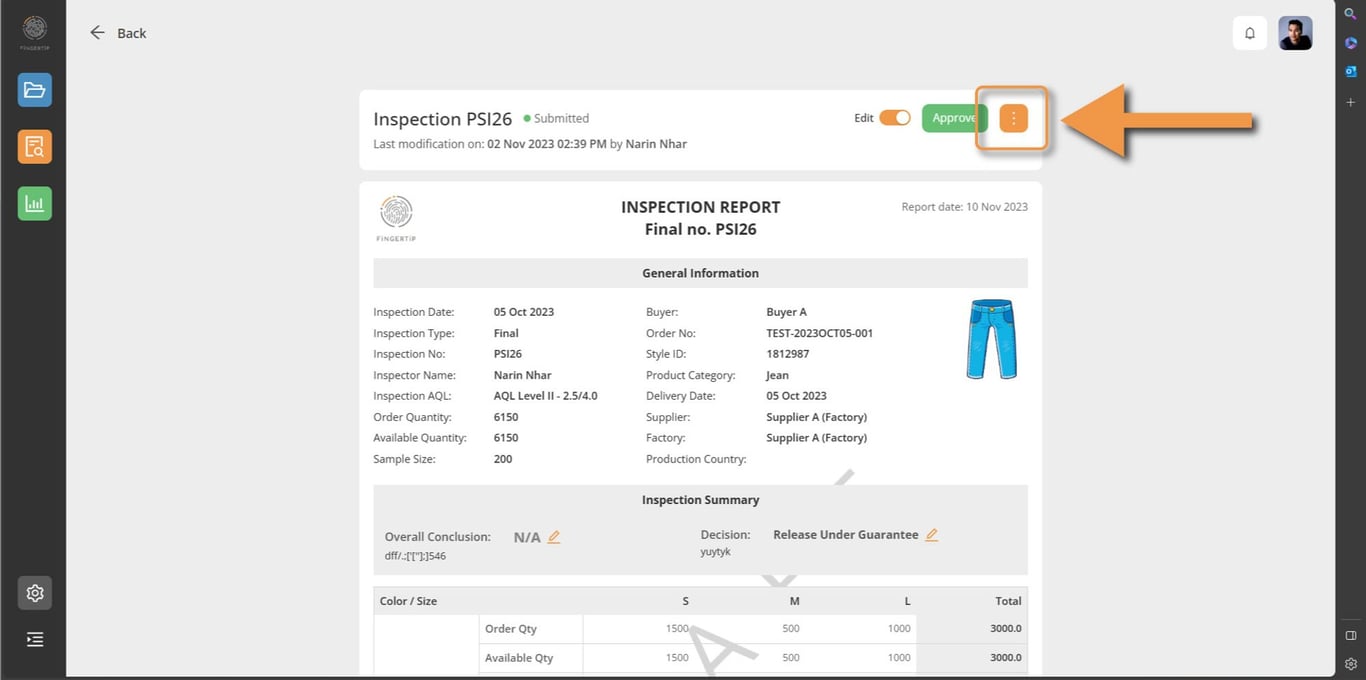Click the blue jeans product thumbnail
Screen dimensions: 1366x680
pyautogui.click(x=991, y=339)
